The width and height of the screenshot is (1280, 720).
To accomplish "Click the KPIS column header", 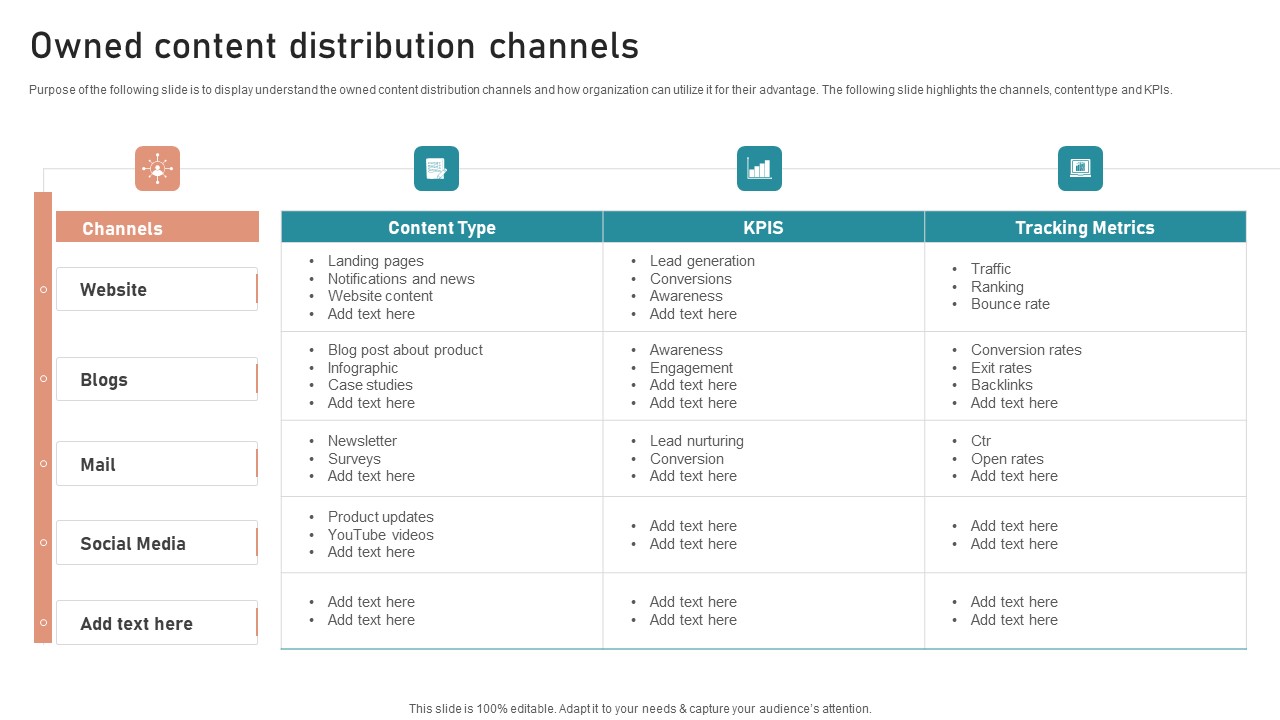I will click(x=764, y=227).
